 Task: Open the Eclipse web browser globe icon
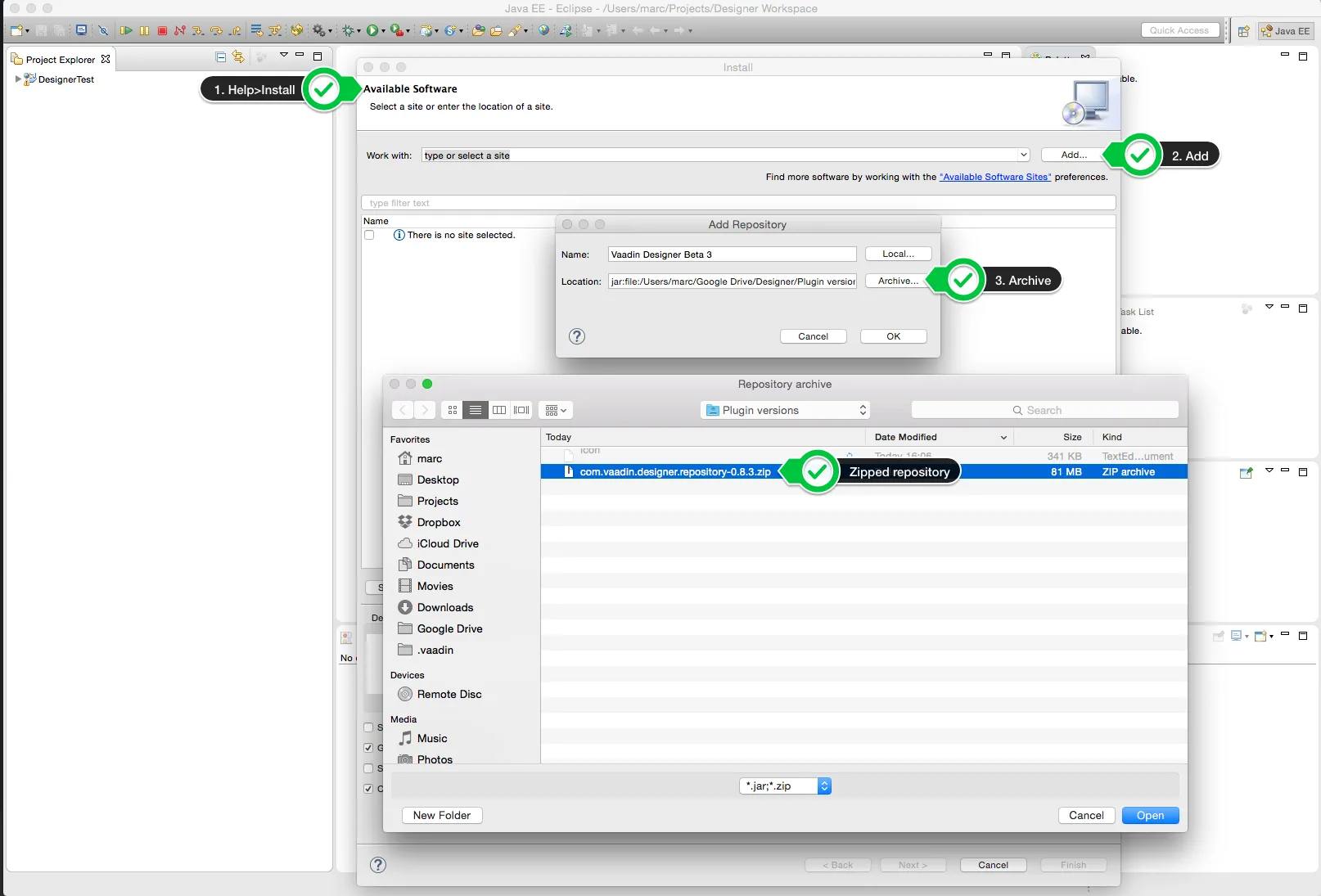pyautogui.click(x=543, y=30)
